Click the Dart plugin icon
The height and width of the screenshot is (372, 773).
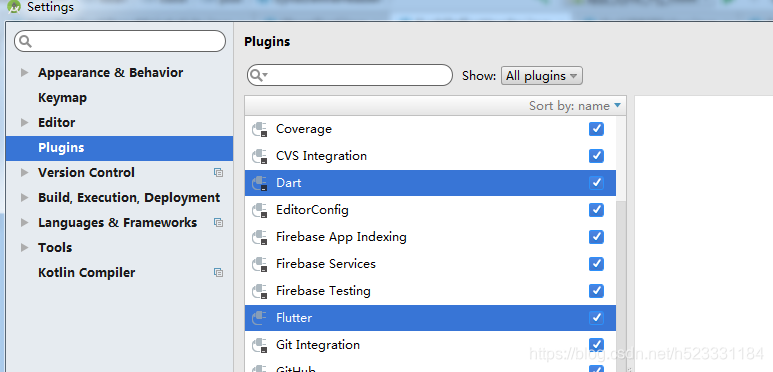[x=259, y=183]
